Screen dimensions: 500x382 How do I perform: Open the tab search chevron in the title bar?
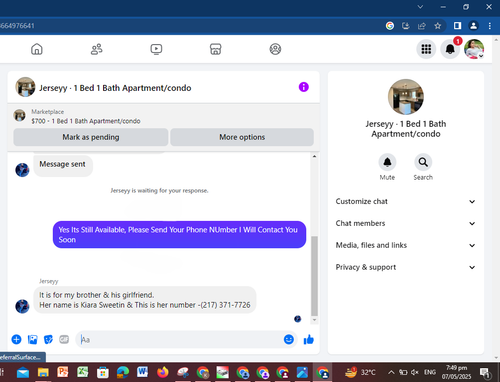pos(420,7)
